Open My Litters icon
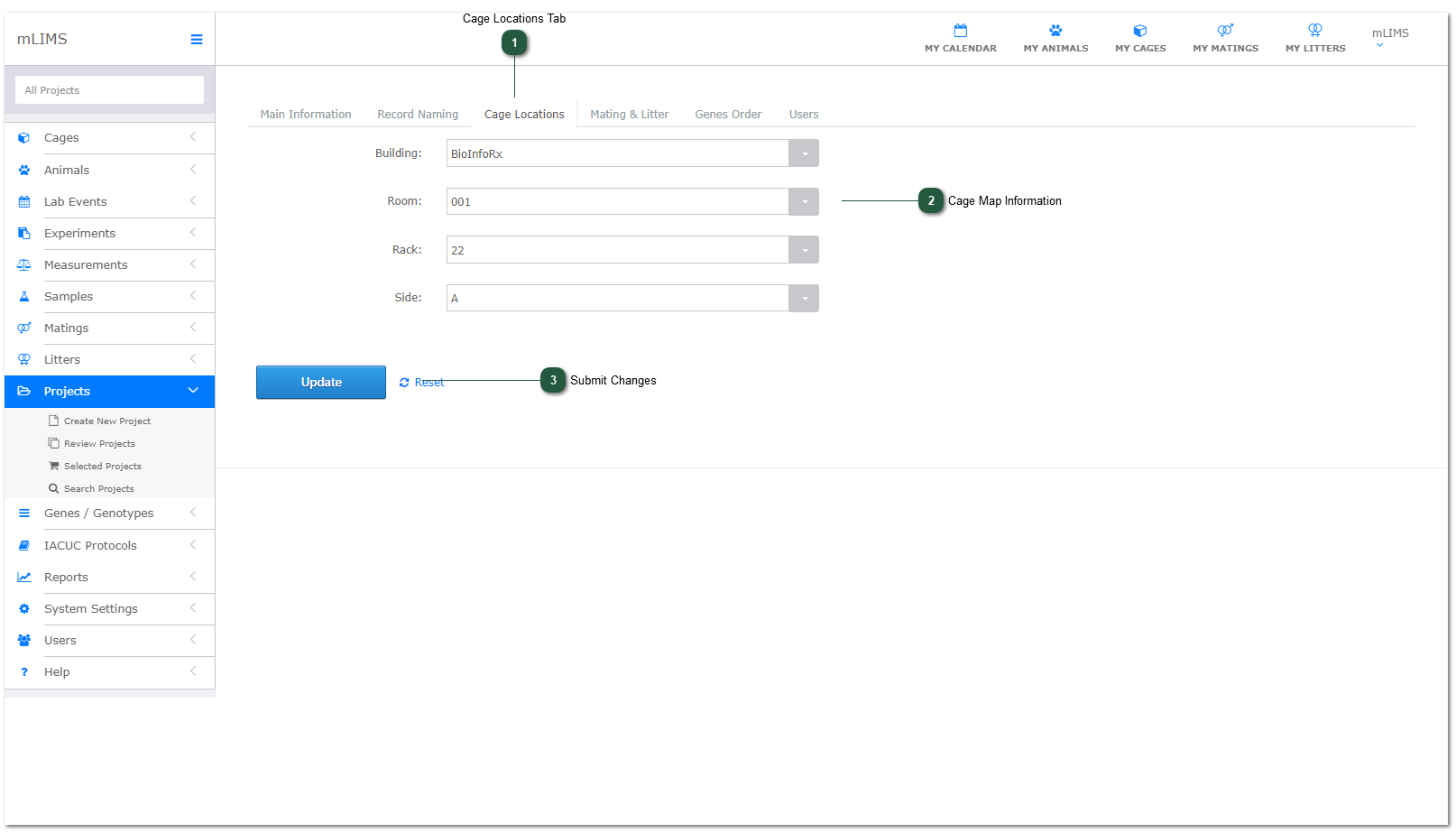The height and width of the screenshot is (833, 1456). point(1315,31)
